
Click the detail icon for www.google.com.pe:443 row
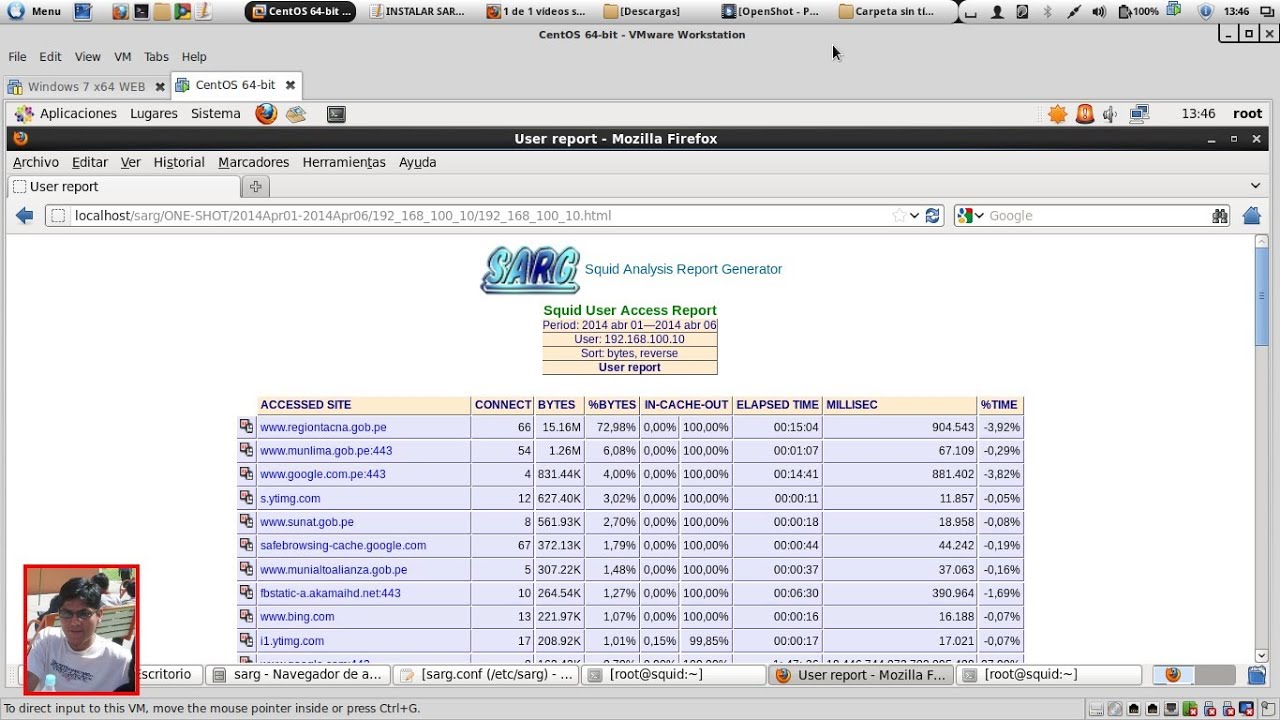pyautogui.click(x=246, y=474)
